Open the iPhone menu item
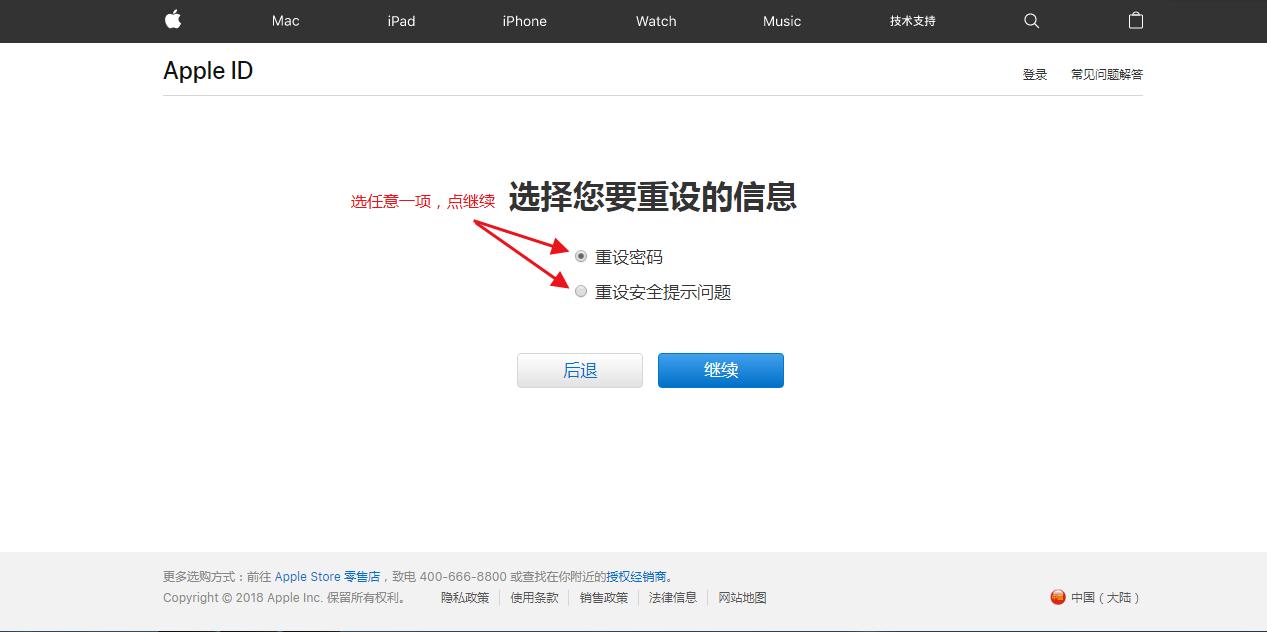Image resolution: width=1267 pixels, height=632 pixels. pyautogui.click(x=524, y=21)
